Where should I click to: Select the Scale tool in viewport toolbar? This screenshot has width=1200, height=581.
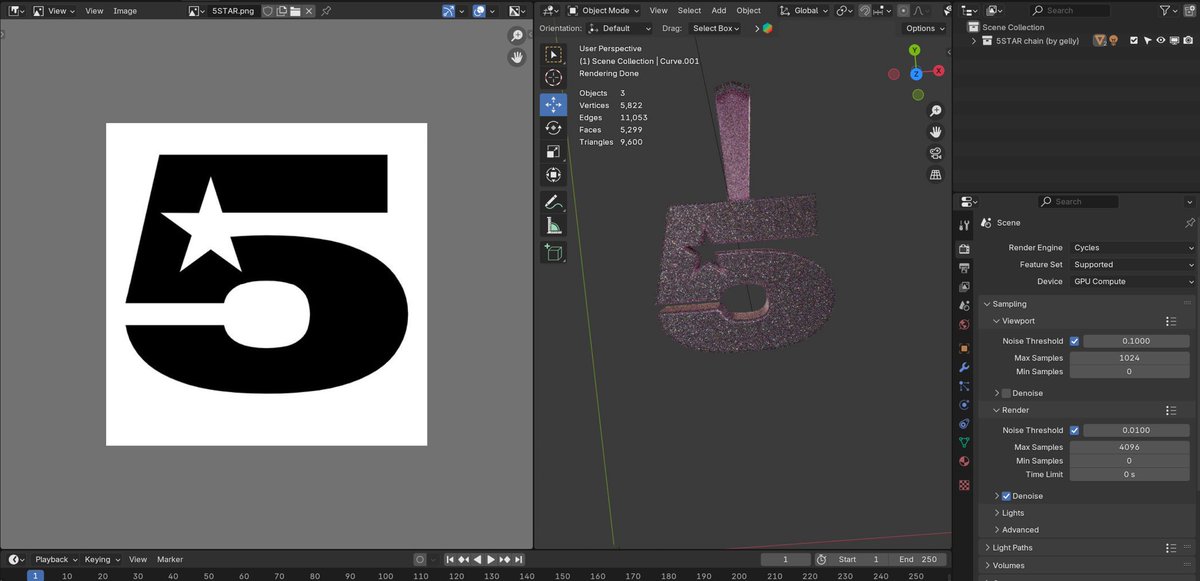(x=553, y=152)
